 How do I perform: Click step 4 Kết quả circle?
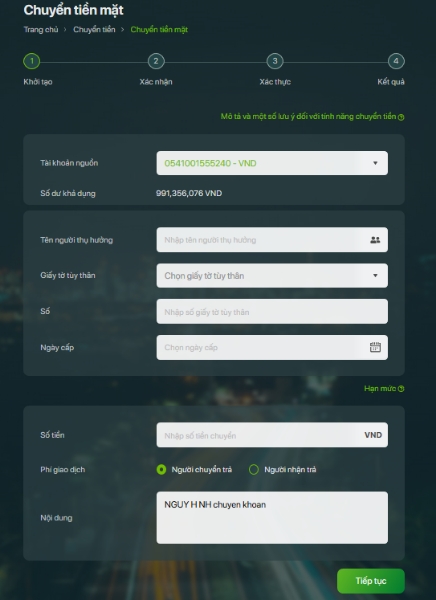[396, 61]
